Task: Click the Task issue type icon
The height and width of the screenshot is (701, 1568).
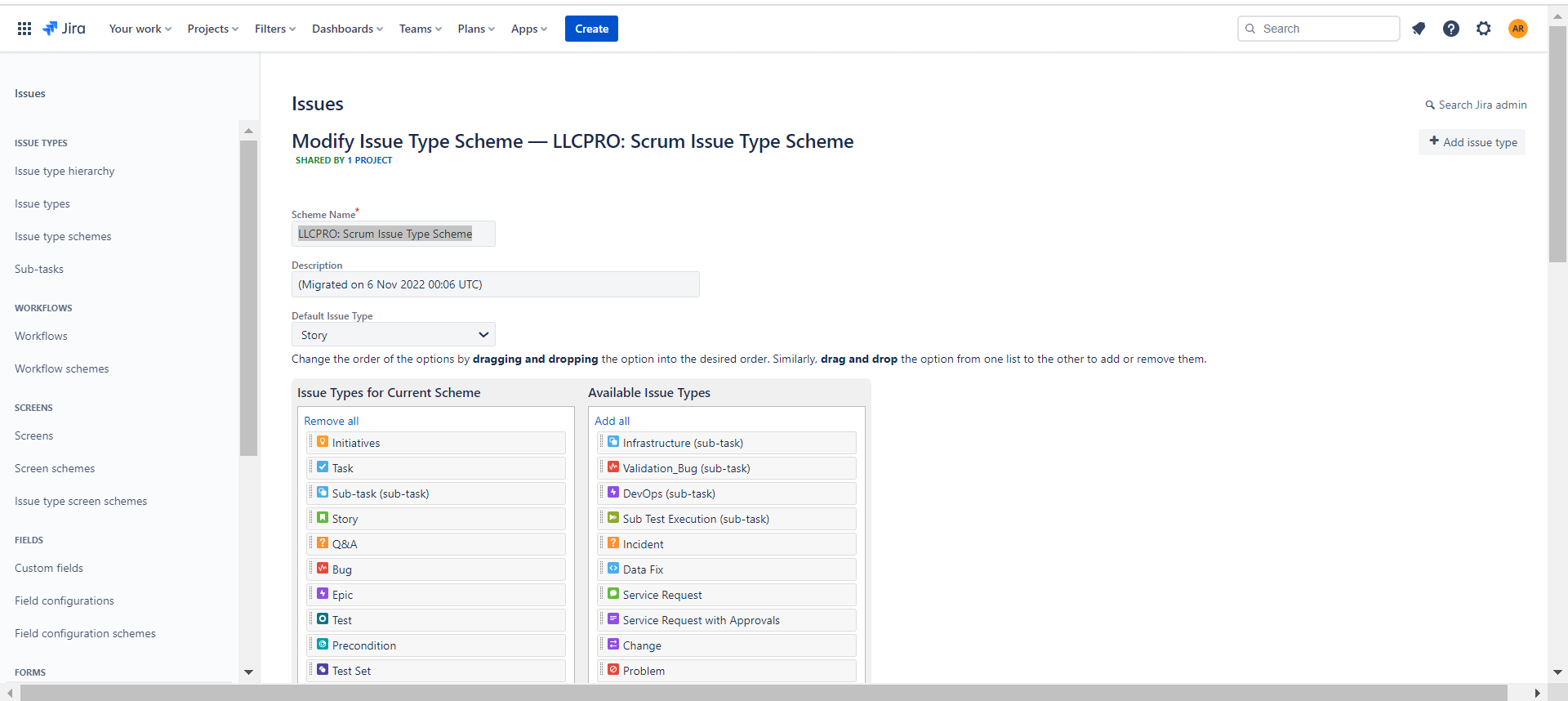Action: click(x=323, y=467)
